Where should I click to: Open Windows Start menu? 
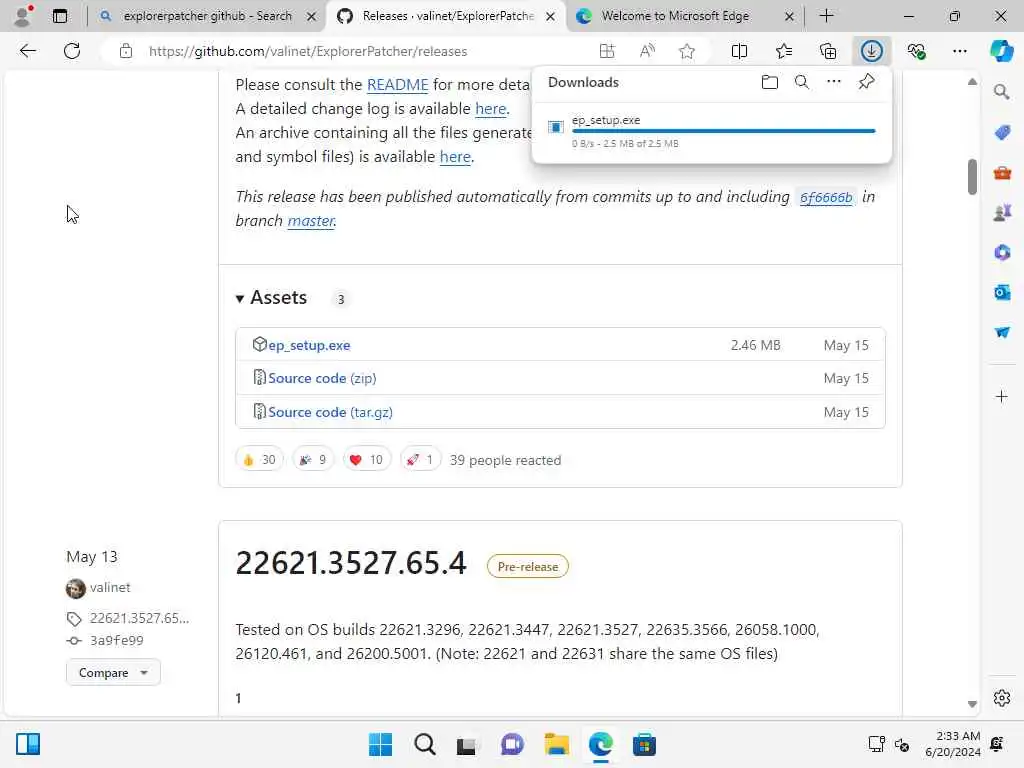380,744
